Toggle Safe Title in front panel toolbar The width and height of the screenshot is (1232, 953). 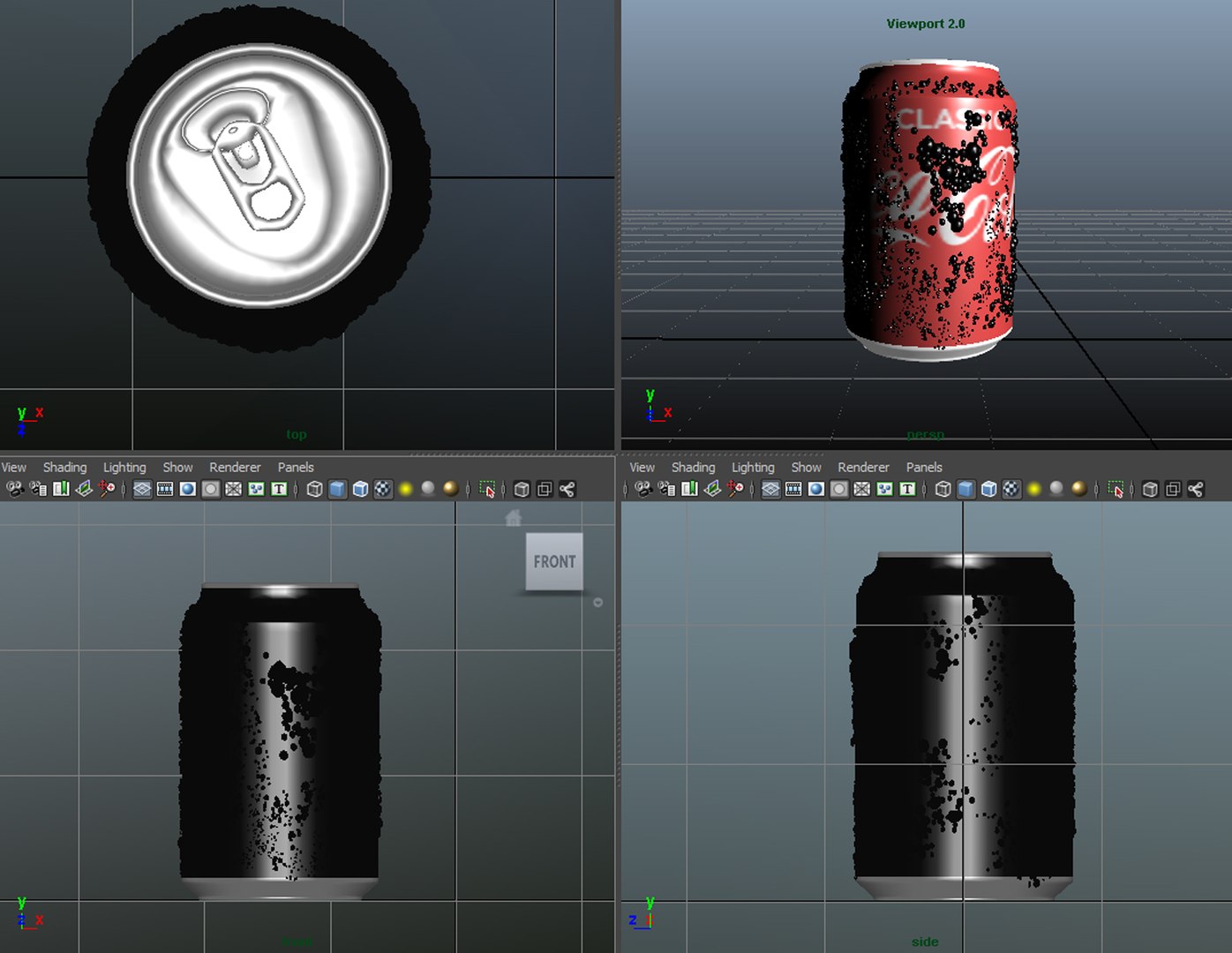[279, 489]
